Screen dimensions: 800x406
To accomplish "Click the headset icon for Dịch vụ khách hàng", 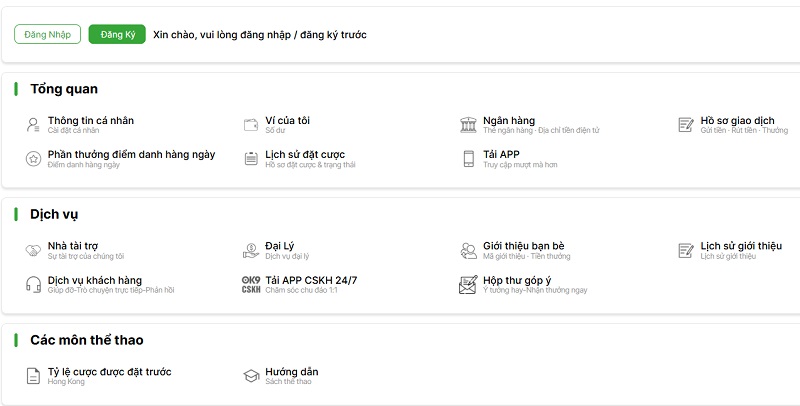I will tap(32, 284).
